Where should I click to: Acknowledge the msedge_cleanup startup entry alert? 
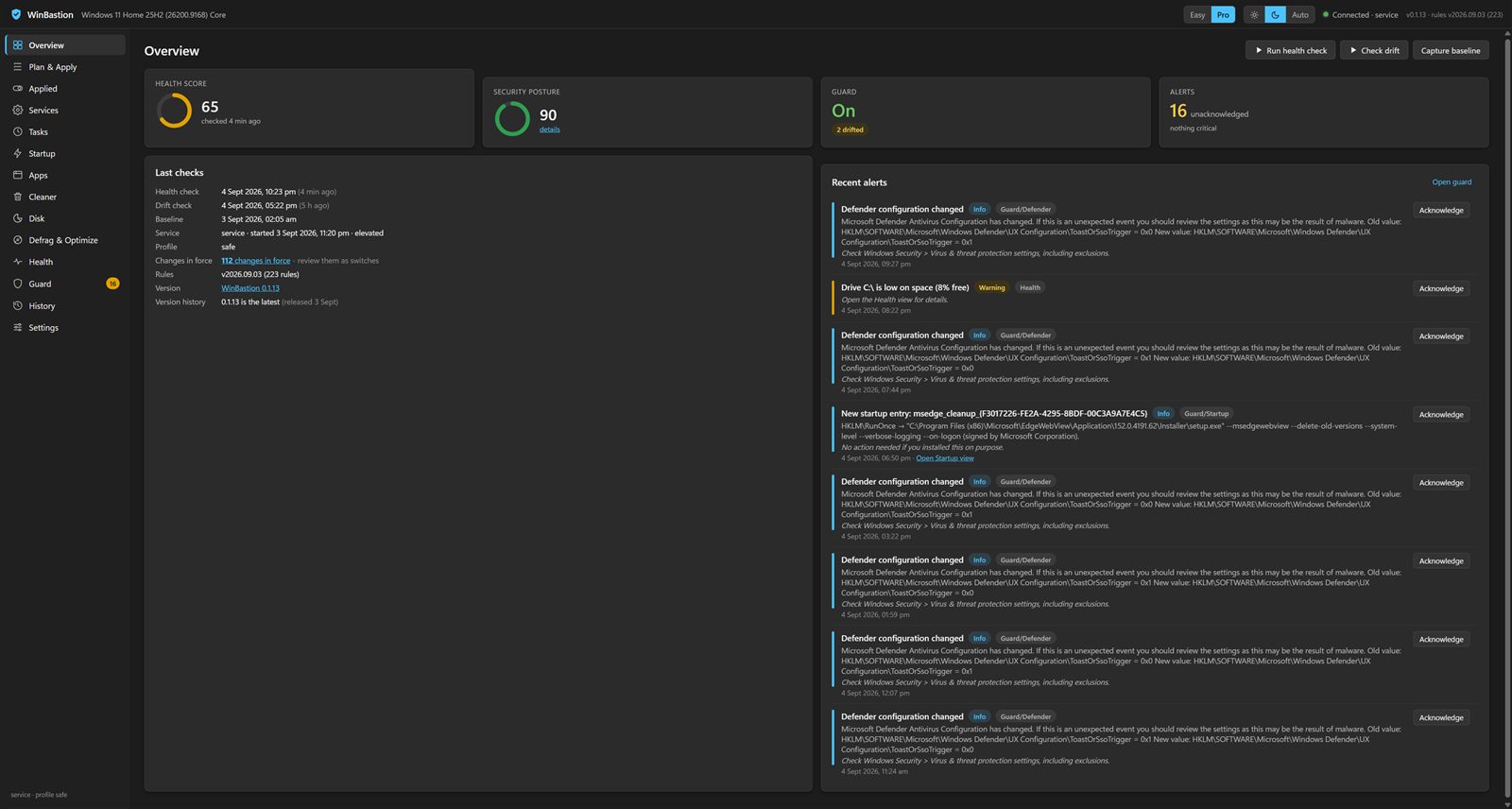pyautogui.click(x=1441, y=414)
